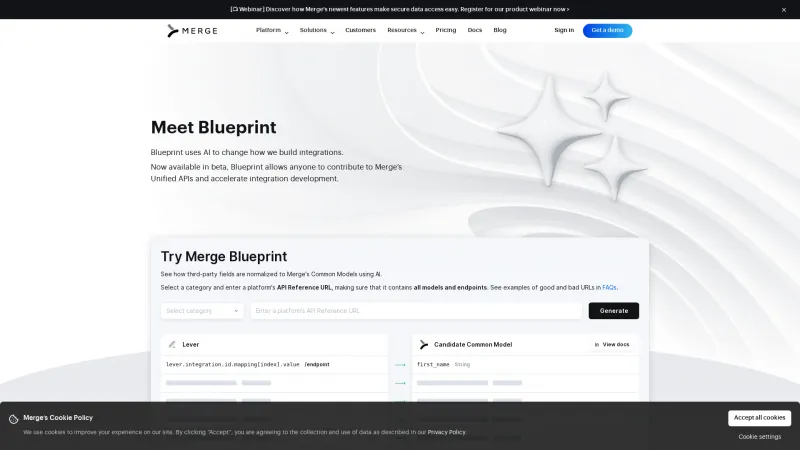Click the Lever pencil icon
The image size is (800, 450).
172,344
